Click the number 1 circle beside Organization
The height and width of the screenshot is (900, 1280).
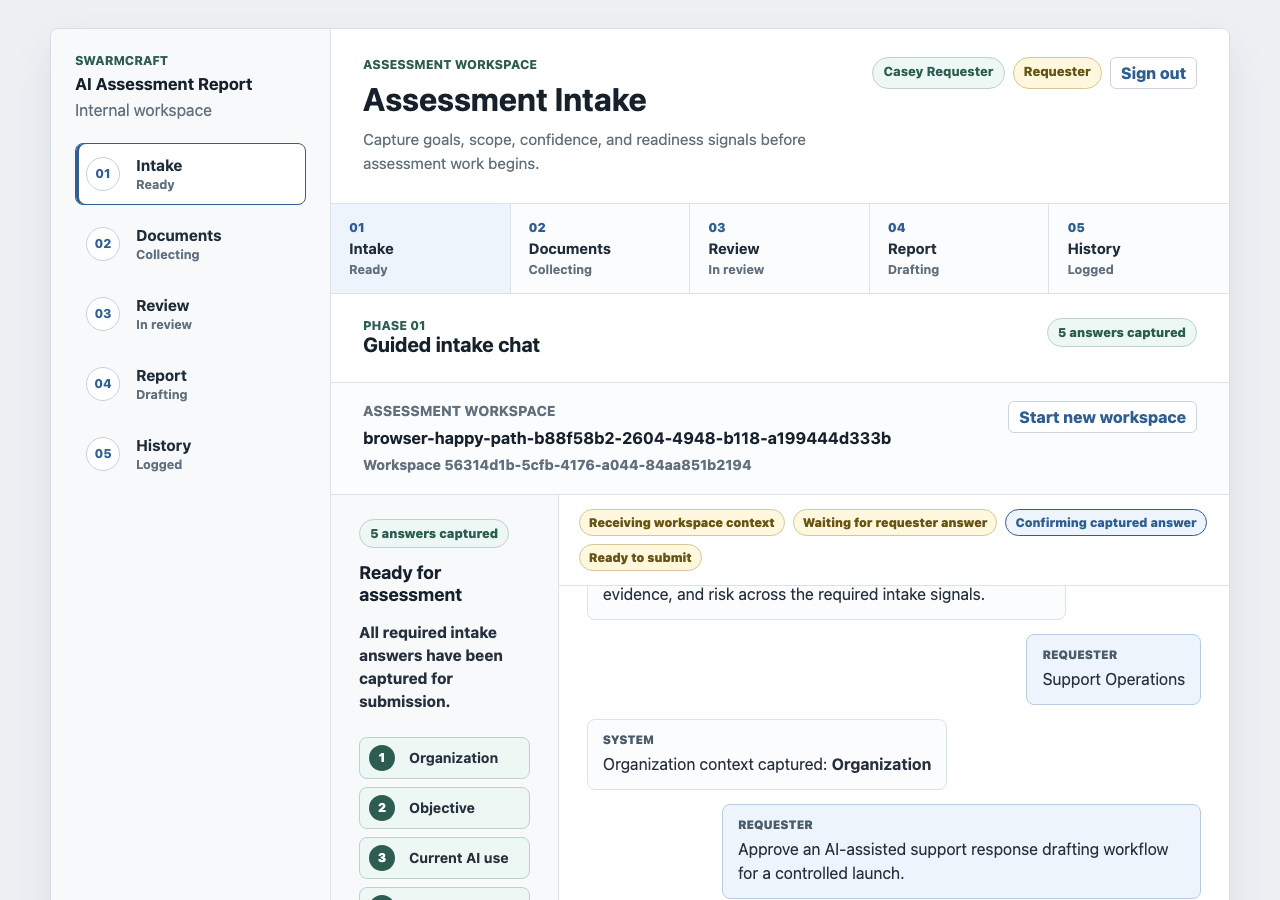(381, 758)
